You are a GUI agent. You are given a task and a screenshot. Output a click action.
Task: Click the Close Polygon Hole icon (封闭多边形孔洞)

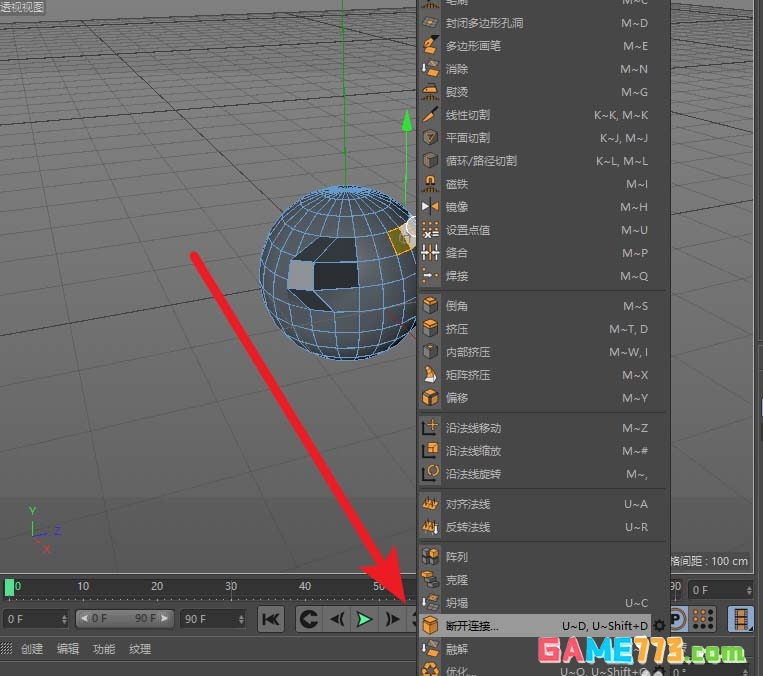(x=430, y=23)
